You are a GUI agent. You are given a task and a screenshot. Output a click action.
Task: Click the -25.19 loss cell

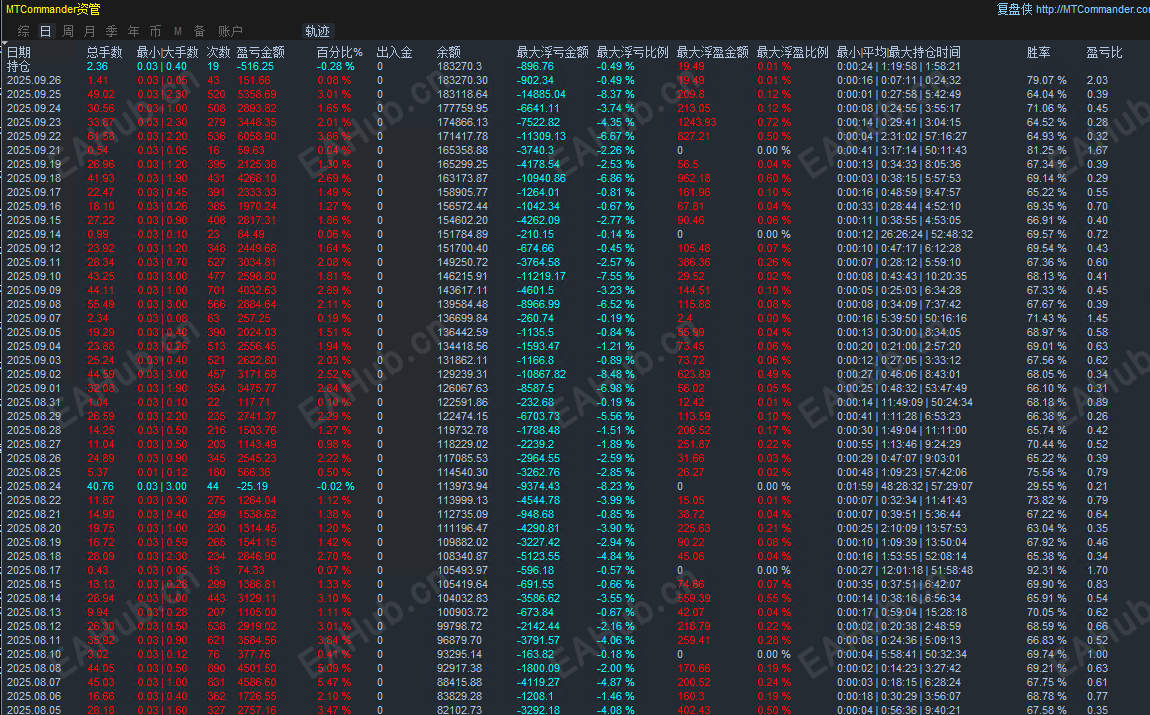[x=252, y=486]
